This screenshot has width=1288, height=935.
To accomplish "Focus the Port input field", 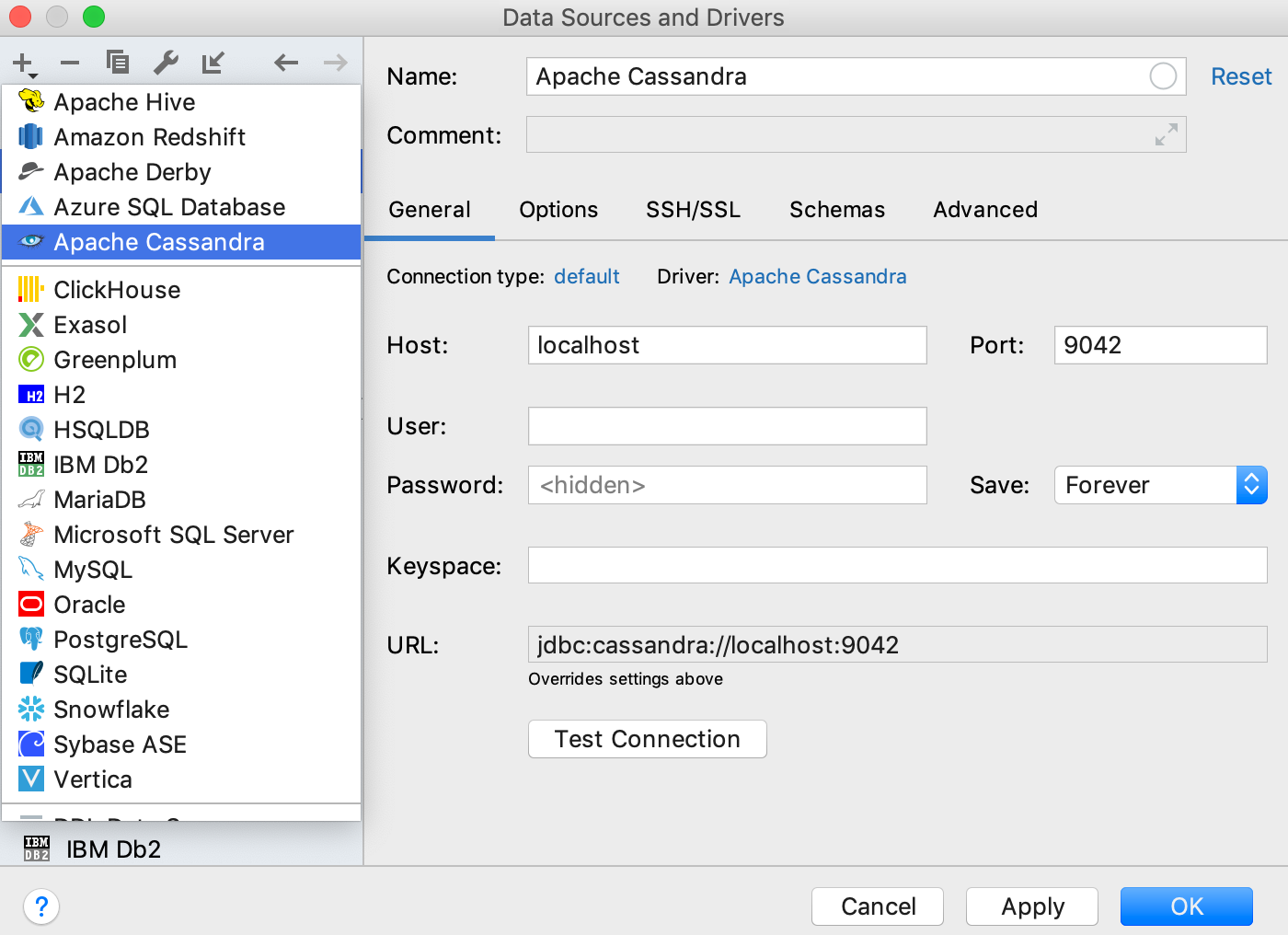I will click(1161, 345).
